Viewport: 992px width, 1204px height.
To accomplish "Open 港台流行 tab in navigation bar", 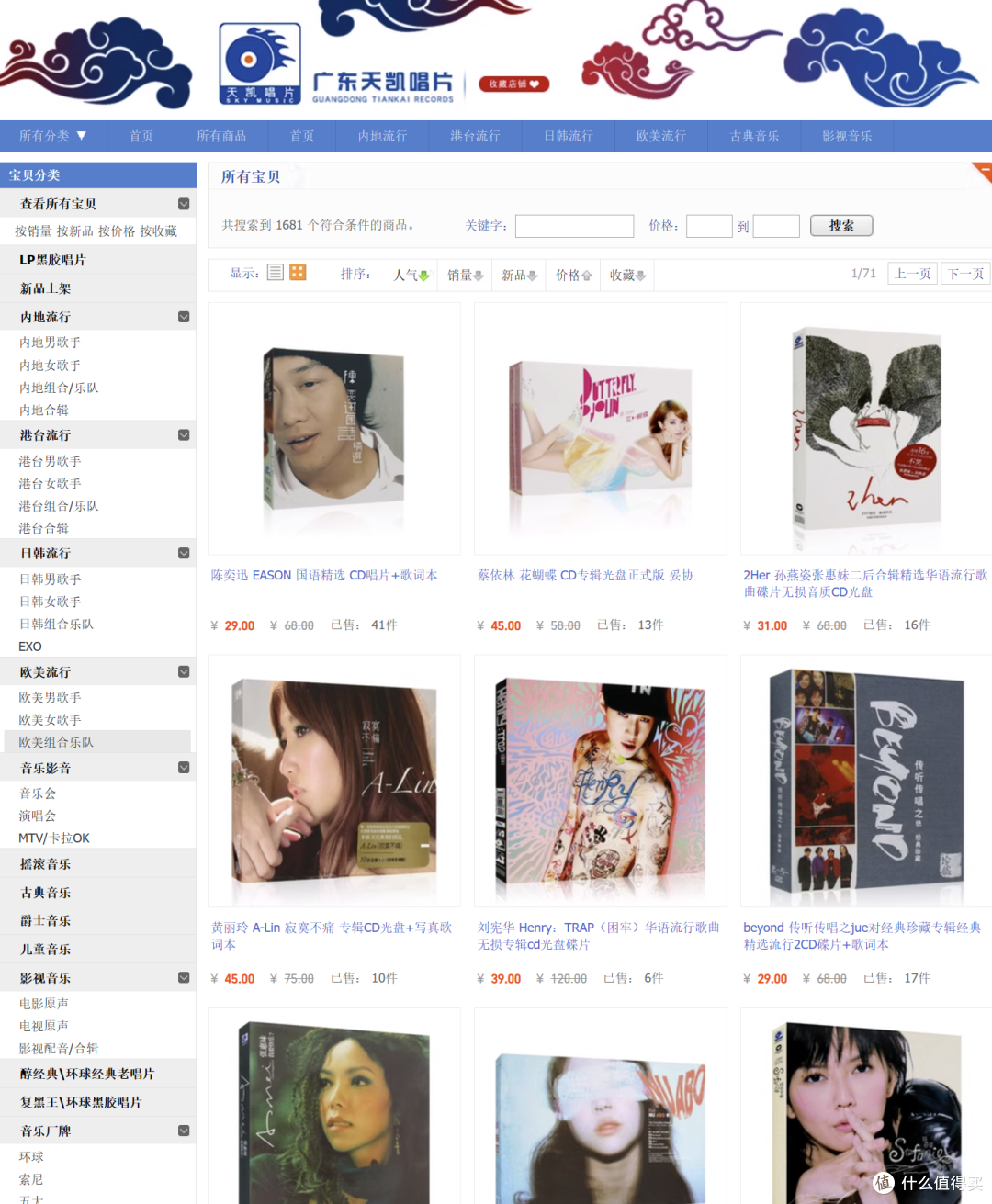I will tap(475, 136).
